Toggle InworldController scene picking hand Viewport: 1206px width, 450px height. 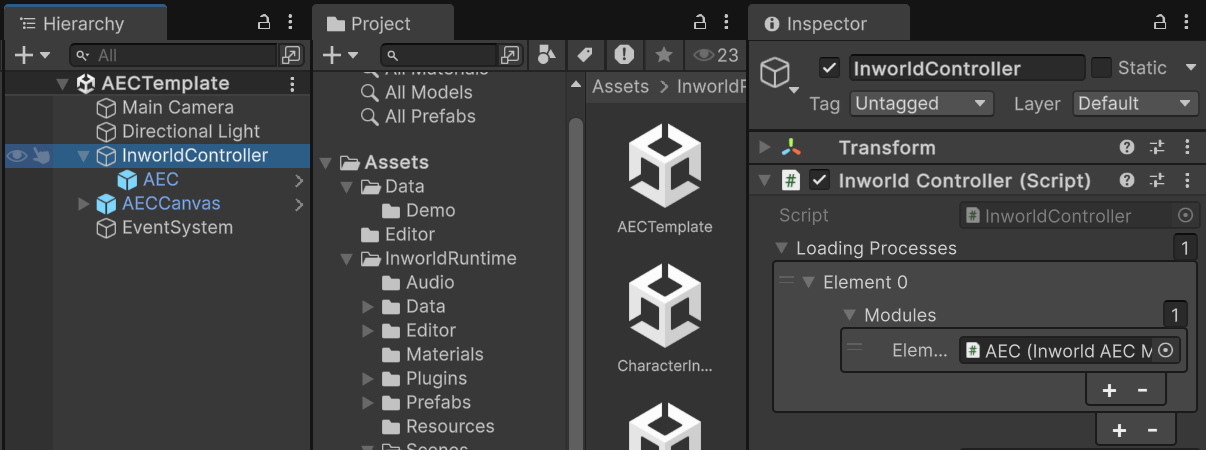(41, 155)
